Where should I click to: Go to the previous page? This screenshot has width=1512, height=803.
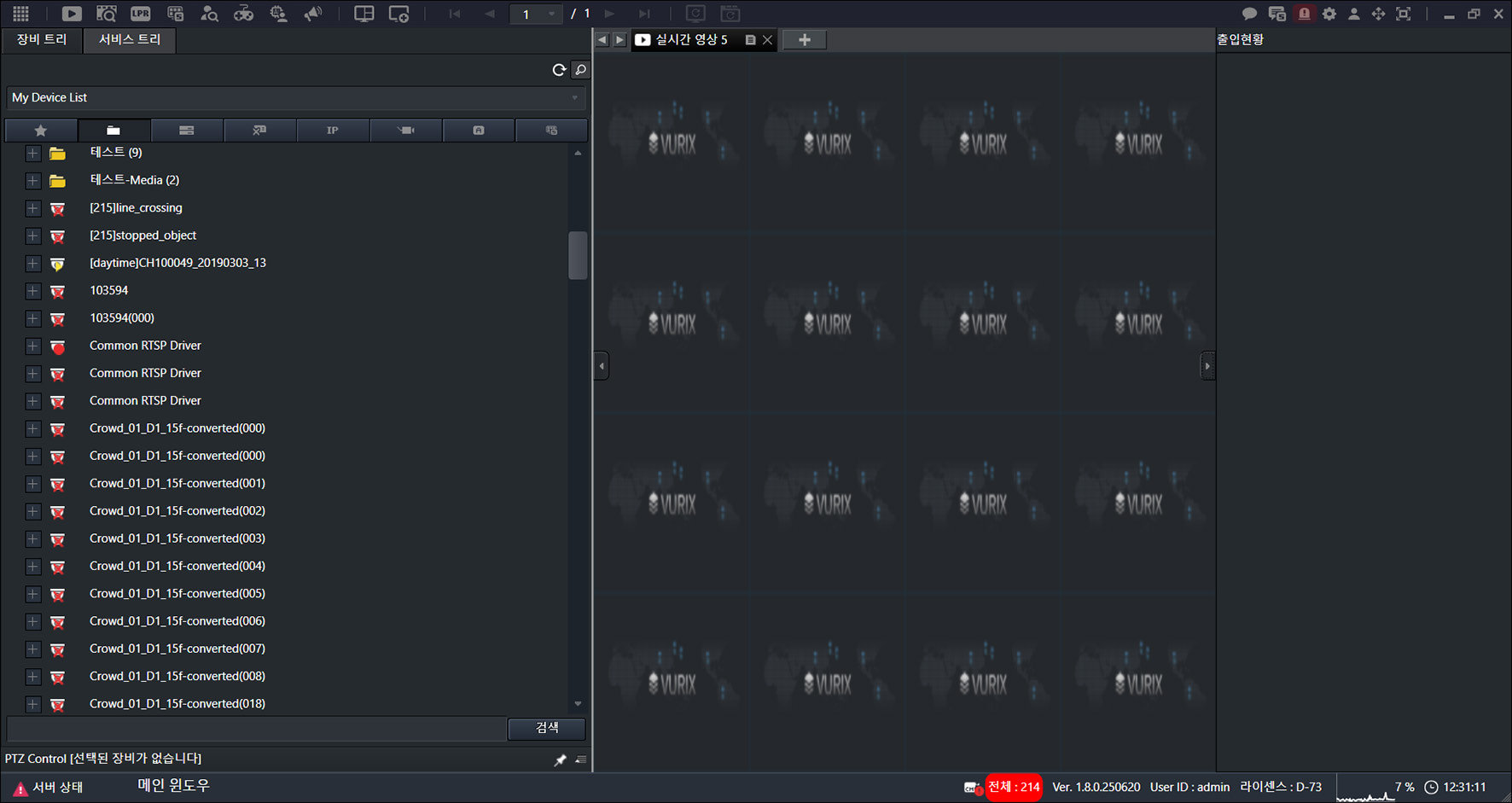tap(489, 14)
